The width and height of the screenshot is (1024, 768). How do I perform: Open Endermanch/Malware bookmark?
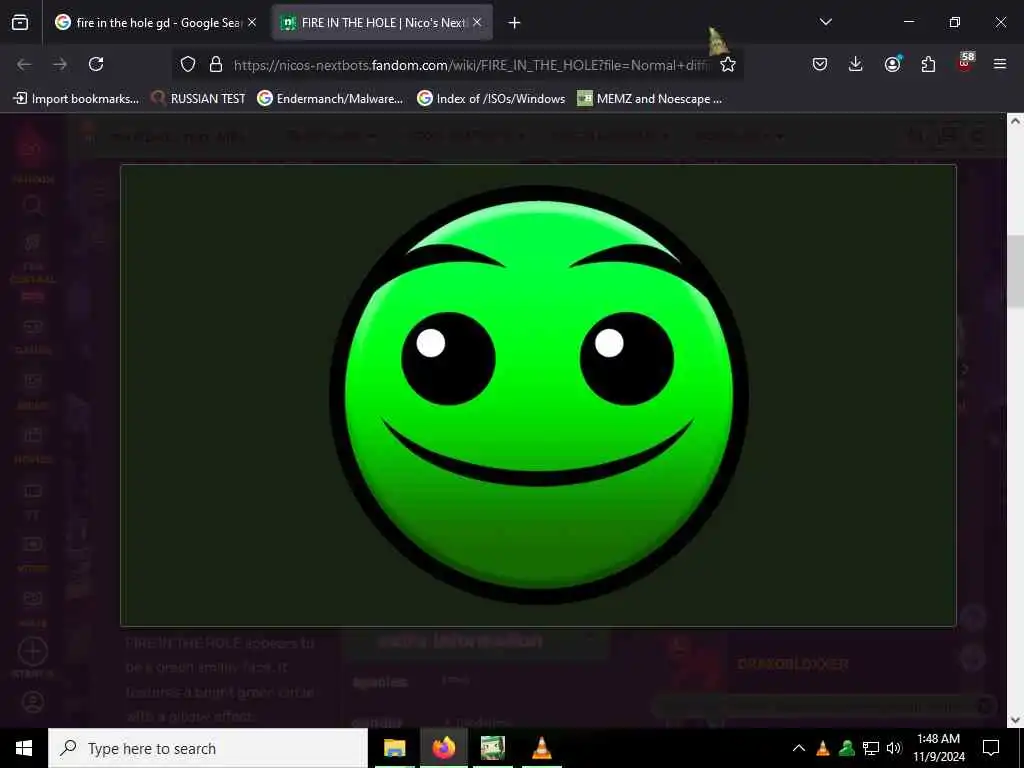click(330, 99)
